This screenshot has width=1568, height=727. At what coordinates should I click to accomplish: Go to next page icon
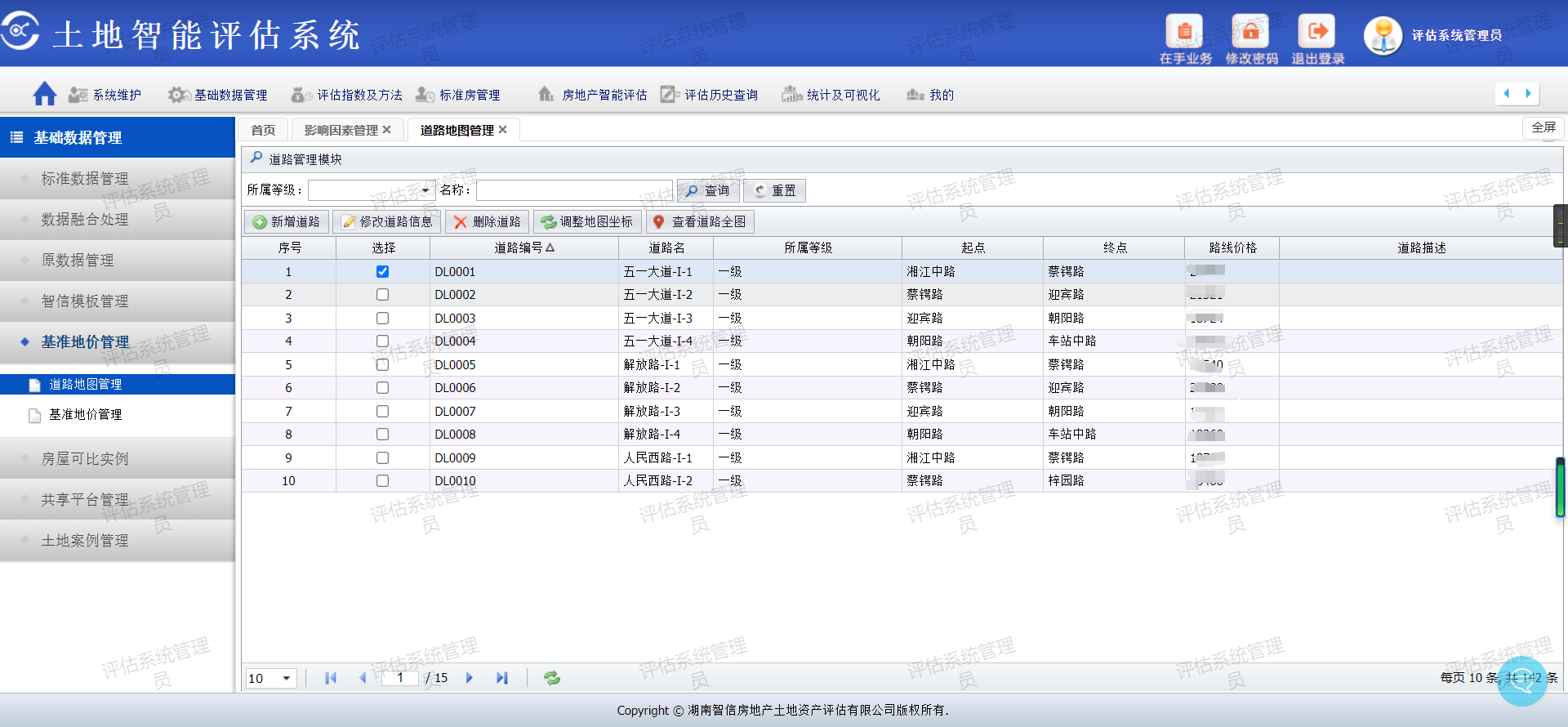470,678
